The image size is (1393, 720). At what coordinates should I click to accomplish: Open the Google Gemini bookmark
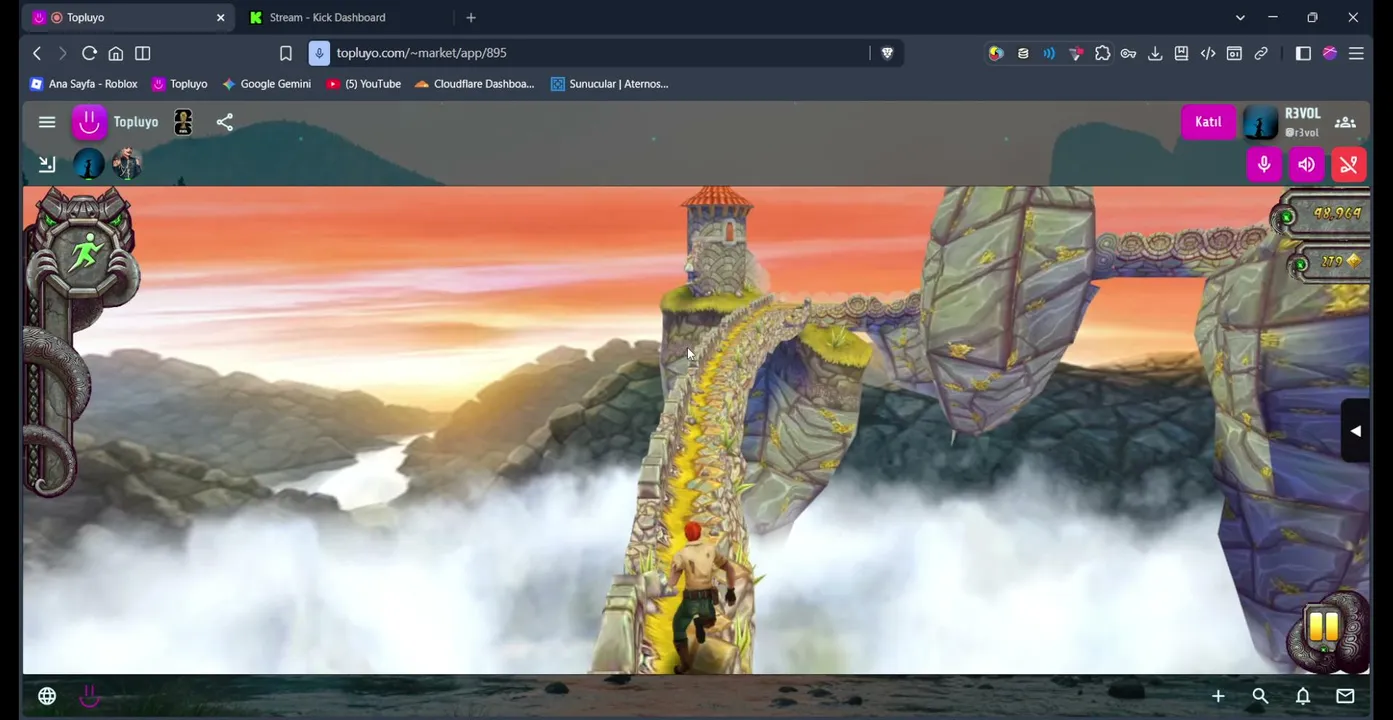(x=267, y=84)
